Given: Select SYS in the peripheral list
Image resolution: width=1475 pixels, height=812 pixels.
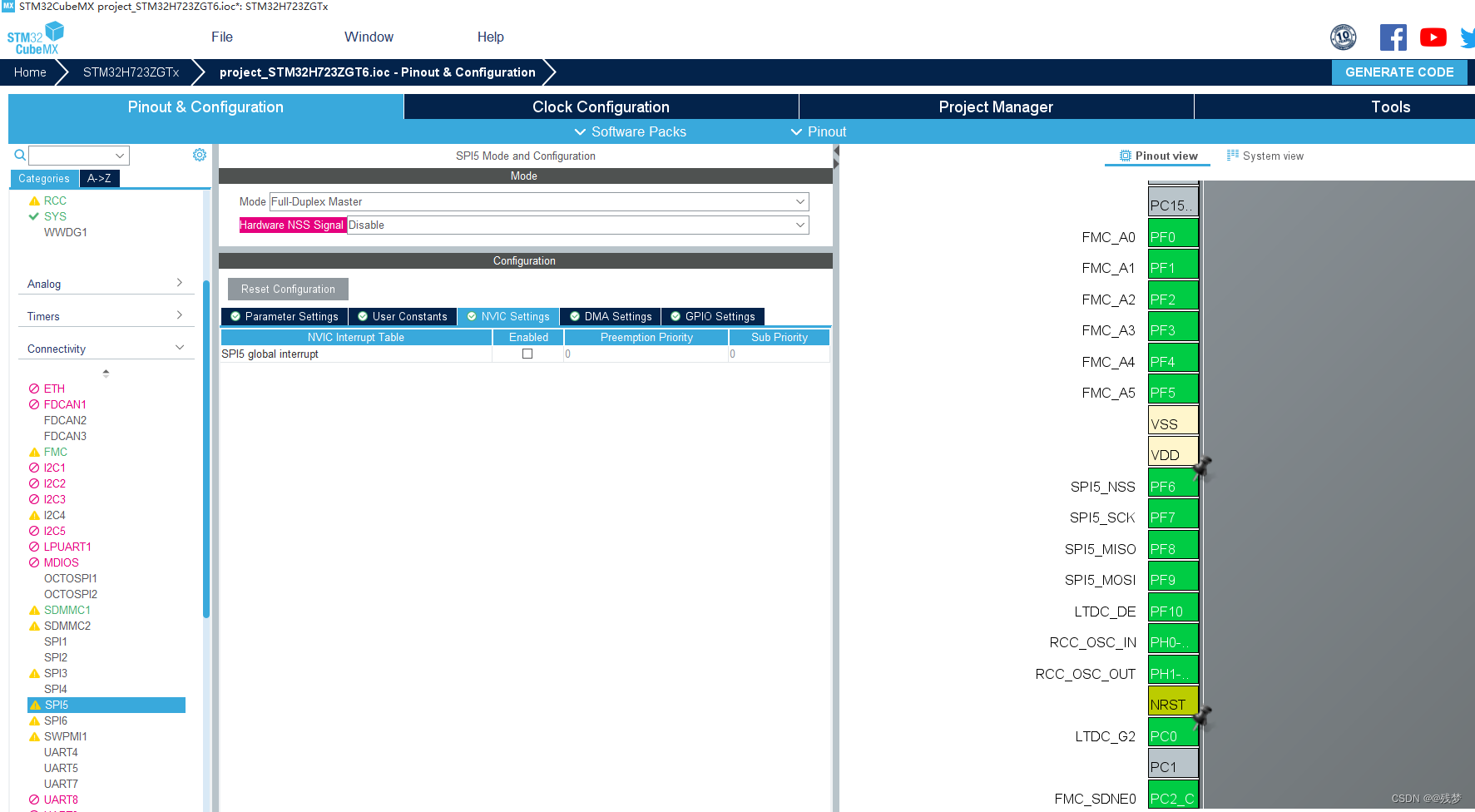Looking at the screenshot, I should pos(55,216).
